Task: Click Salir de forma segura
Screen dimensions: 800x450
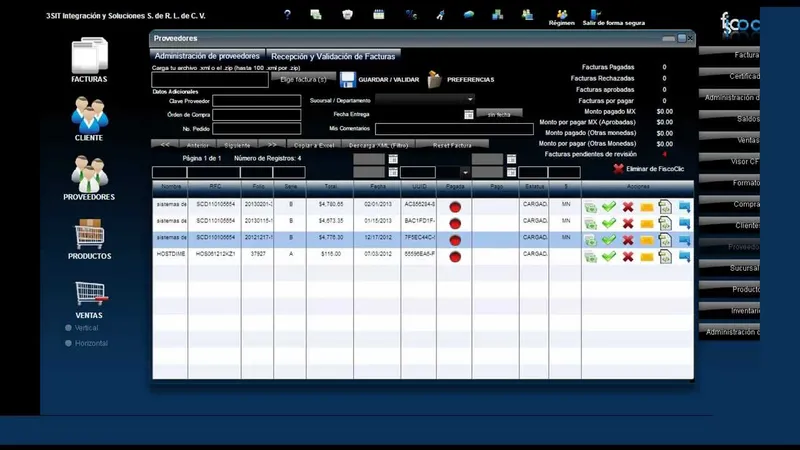Action: (613, 18)
